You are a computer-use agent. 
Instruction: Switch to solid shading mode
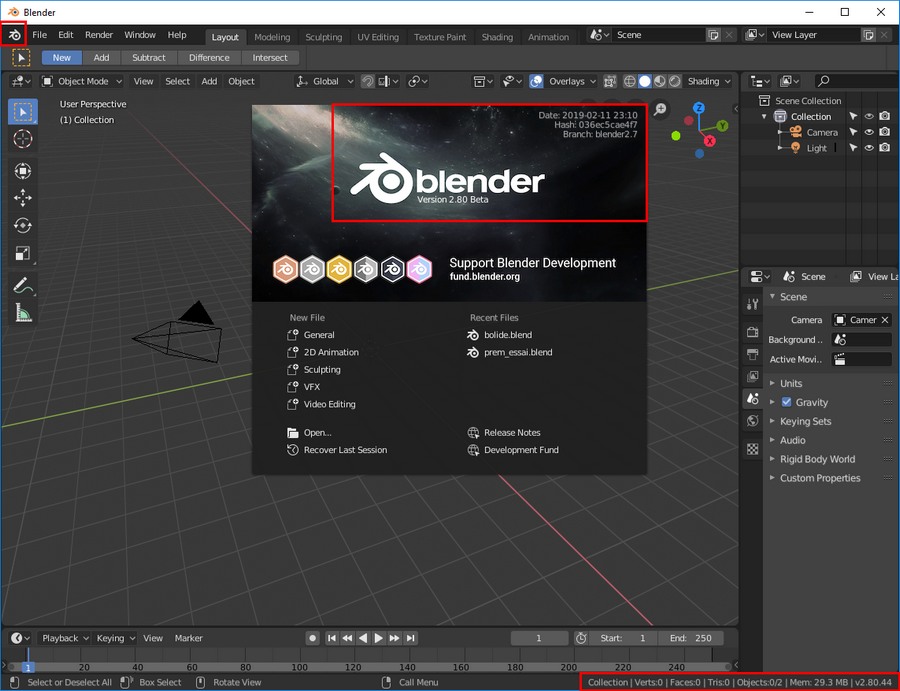(645, 81)
